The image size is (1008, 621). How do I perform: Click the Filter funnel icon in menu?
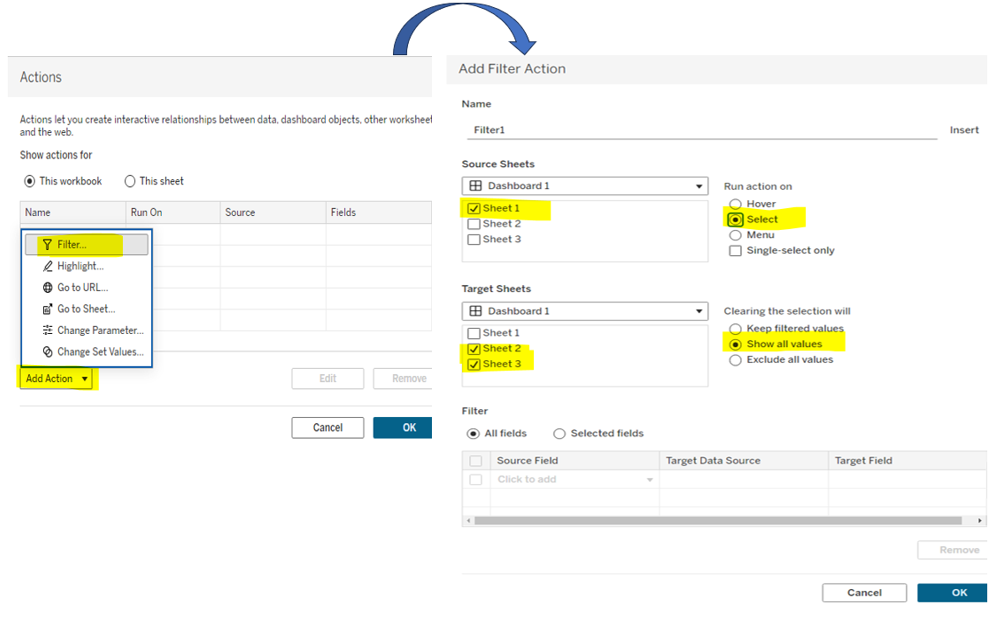click(x=47, y=244)
